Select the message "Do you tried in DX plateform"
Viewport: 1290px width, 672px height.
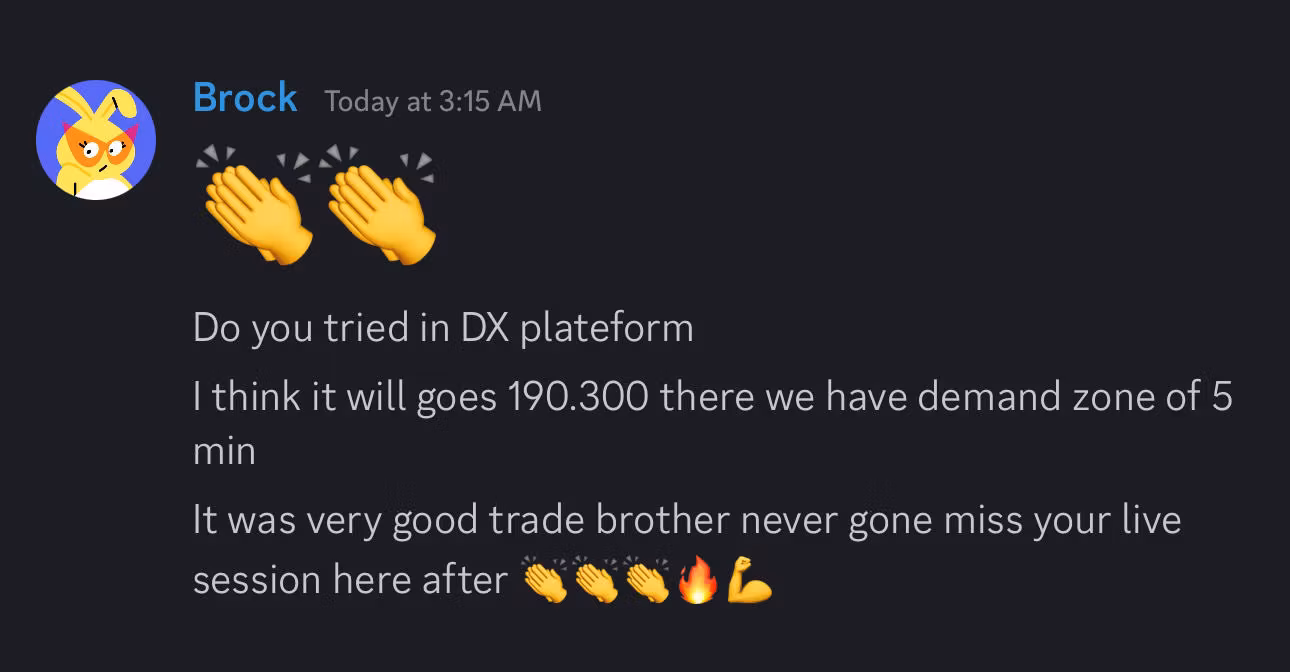click(x=443, y=328)
